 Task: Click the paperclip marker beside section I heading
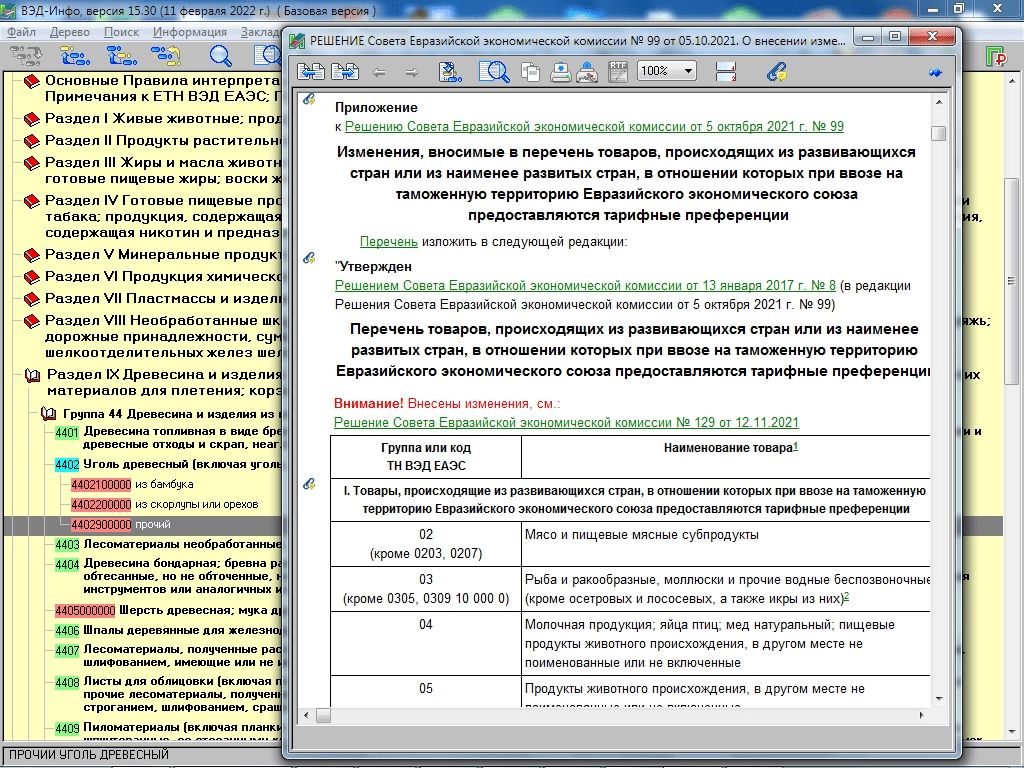click(x=310, y=484)
